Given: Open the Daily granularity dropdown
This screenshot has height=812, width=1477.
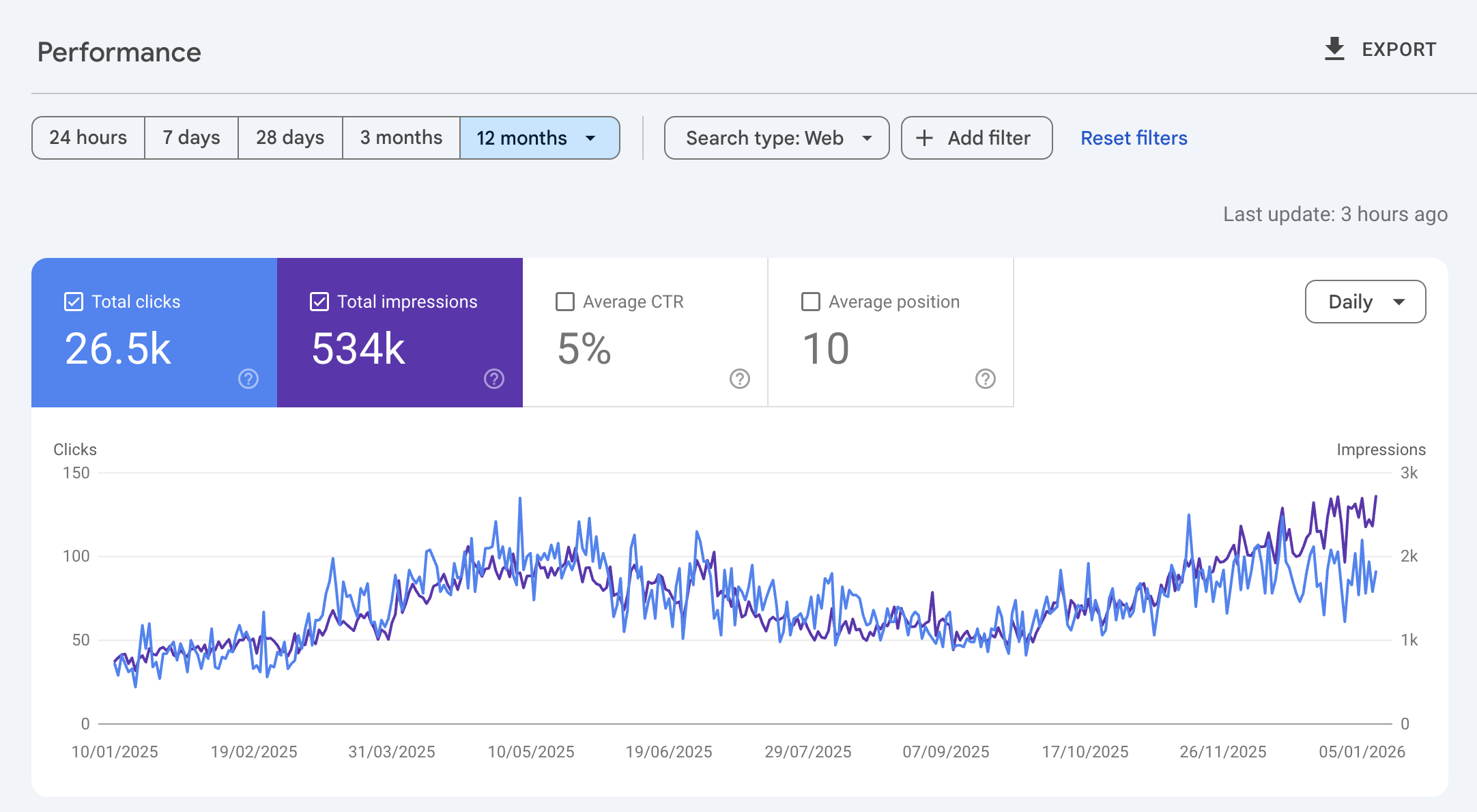Looking at the screenshot, I should (x=1365, y=302).
